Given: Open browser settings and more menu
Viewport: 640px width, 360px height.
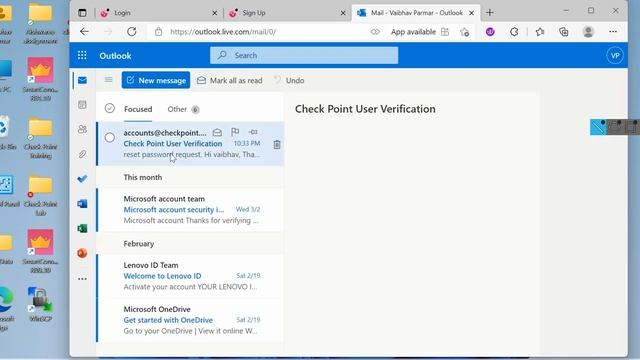Looking at the screenshot, I should click(x=613, y=31).
